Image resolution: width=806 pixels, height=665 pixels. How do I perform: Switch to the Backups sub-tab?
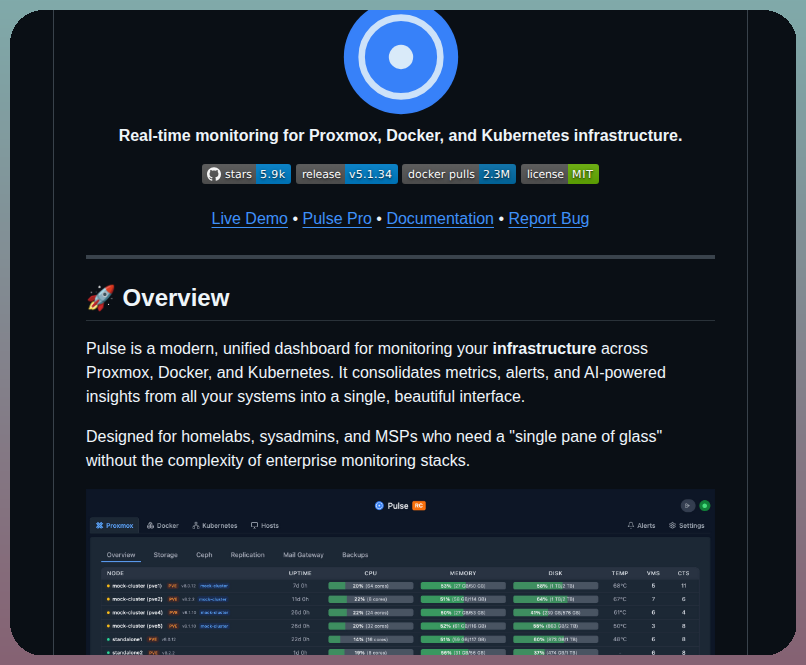pyautogui.click(x=355, y=555)
